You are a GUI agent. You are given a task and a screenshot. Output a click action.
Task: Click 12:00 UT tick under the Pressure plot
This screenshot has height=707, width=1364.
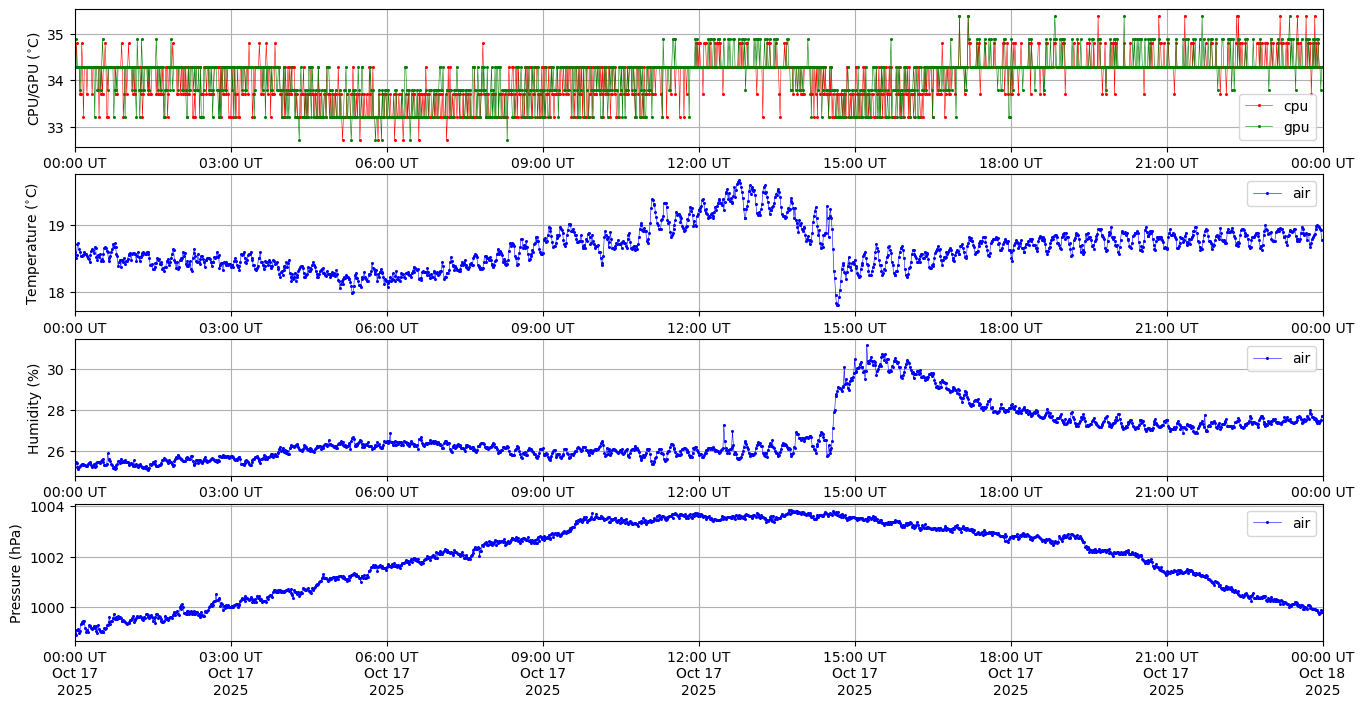[x=698, y=656]
